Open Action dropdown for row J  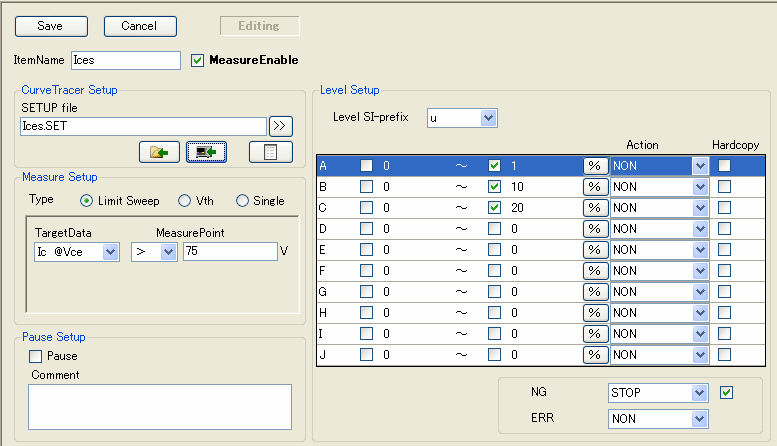coord(700,355)
